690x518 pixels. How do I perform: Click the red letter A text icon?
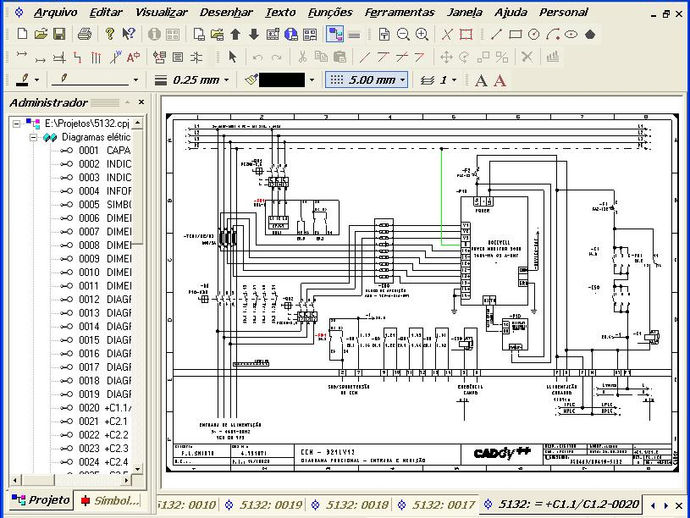click(500, 80)
